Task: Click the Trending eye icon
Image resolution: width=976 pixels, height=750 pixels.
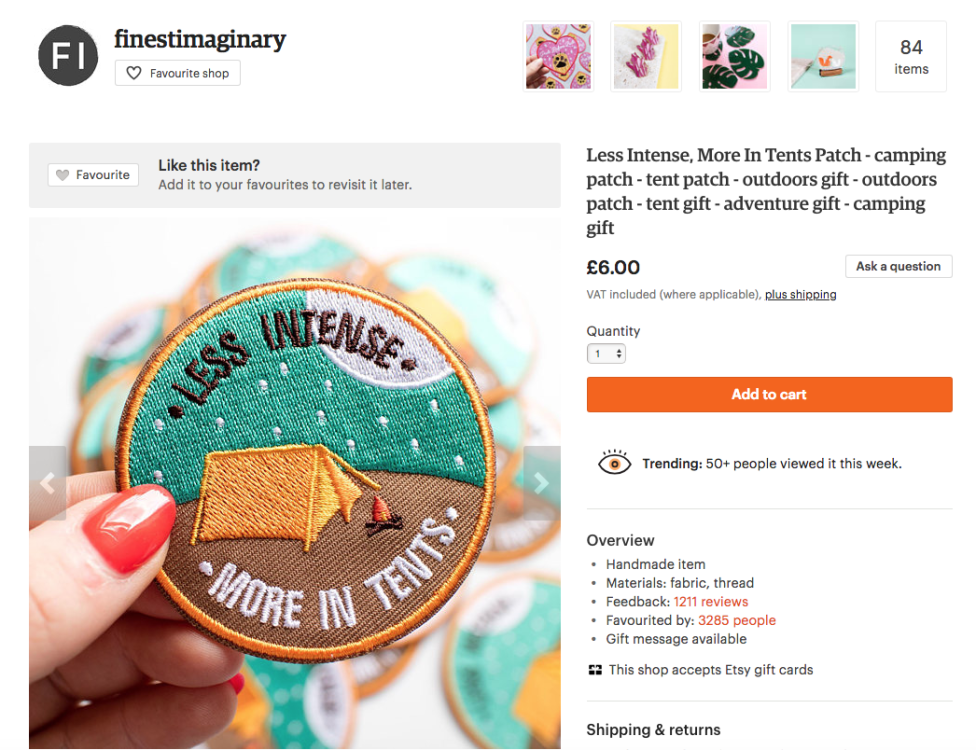Action: [614, 463]
